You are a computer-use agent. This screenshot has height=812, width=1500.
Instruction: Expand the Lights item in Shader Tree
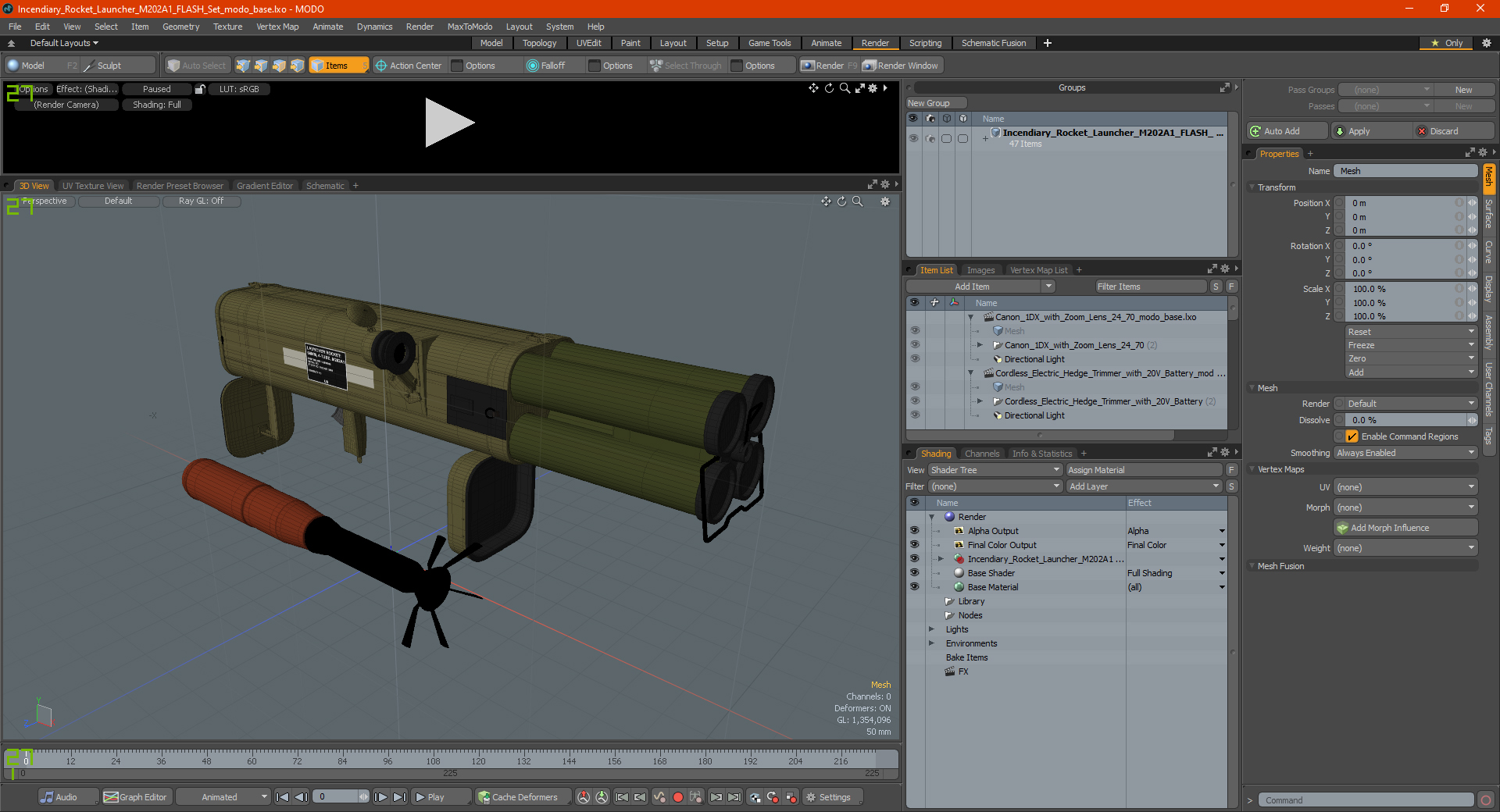point(931,629)
